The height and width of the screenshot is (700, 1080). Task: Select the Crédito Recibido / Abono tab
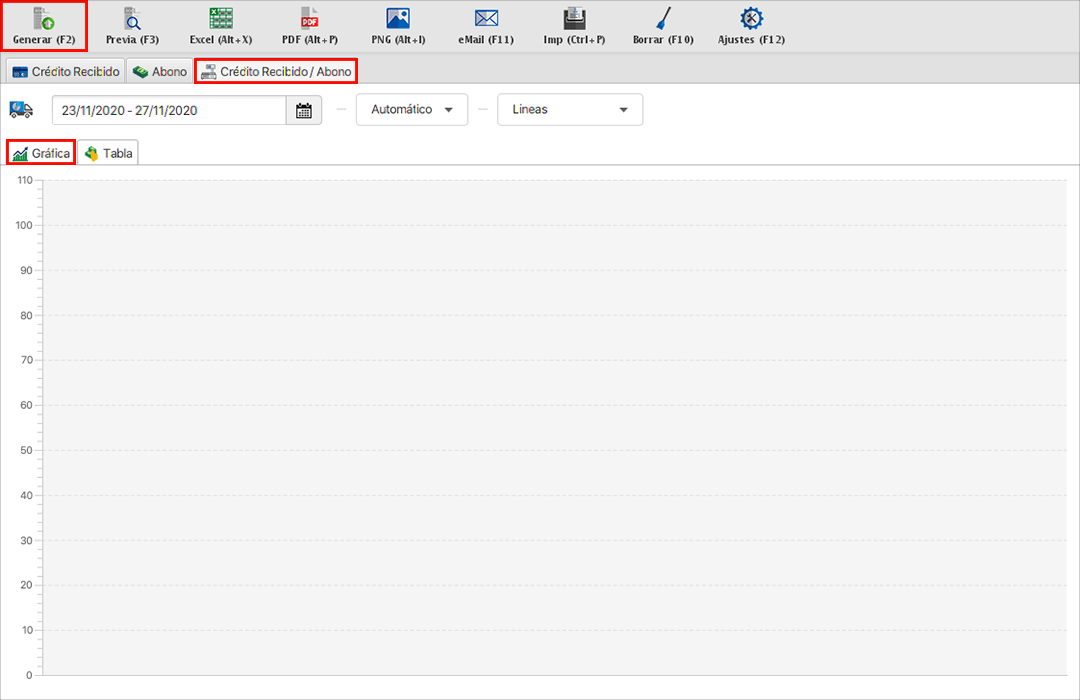coord(276,72)
